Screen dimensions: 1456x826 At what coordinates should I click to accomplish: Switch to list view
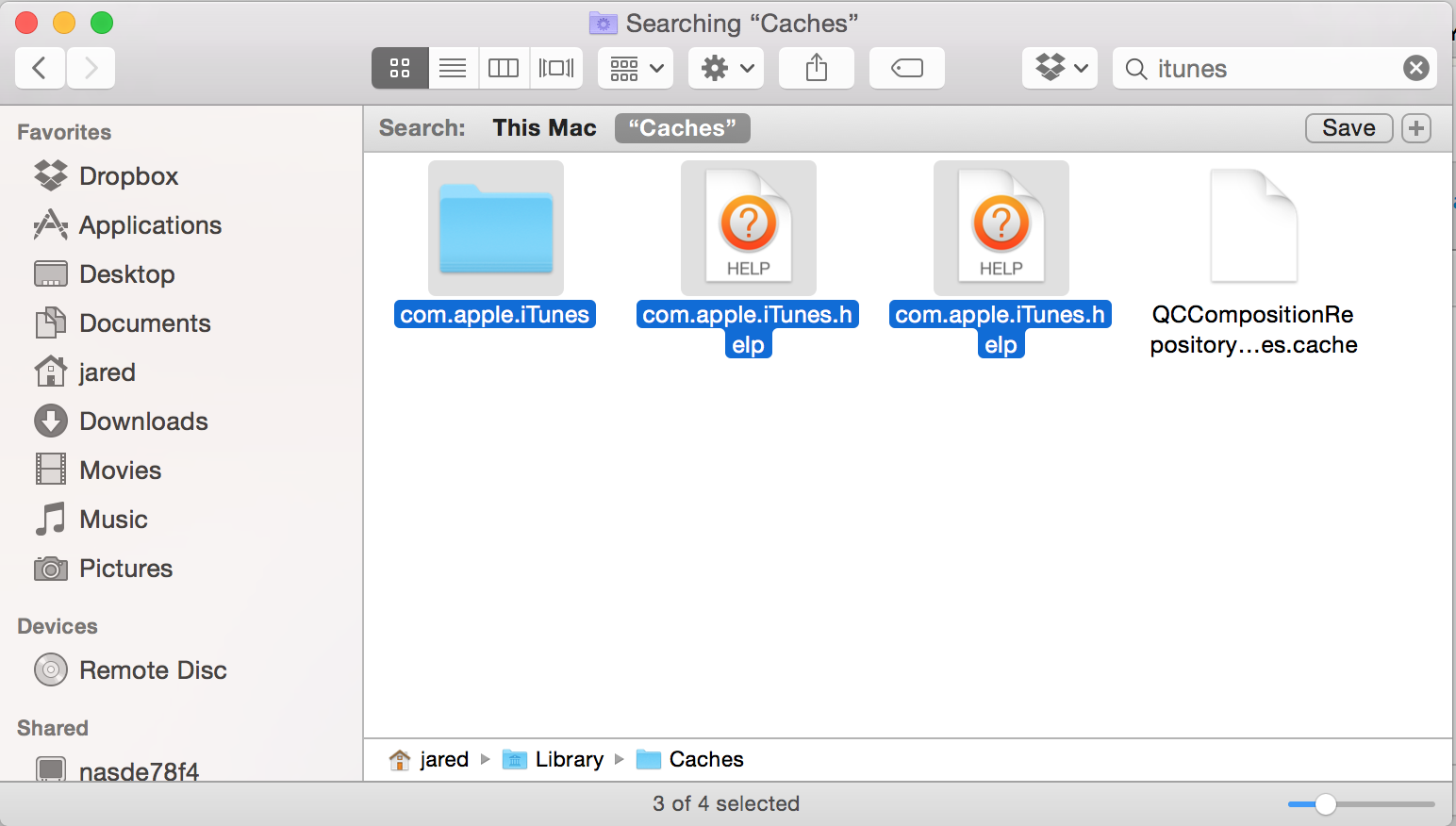pyautogui.click(x=453, y=68)
